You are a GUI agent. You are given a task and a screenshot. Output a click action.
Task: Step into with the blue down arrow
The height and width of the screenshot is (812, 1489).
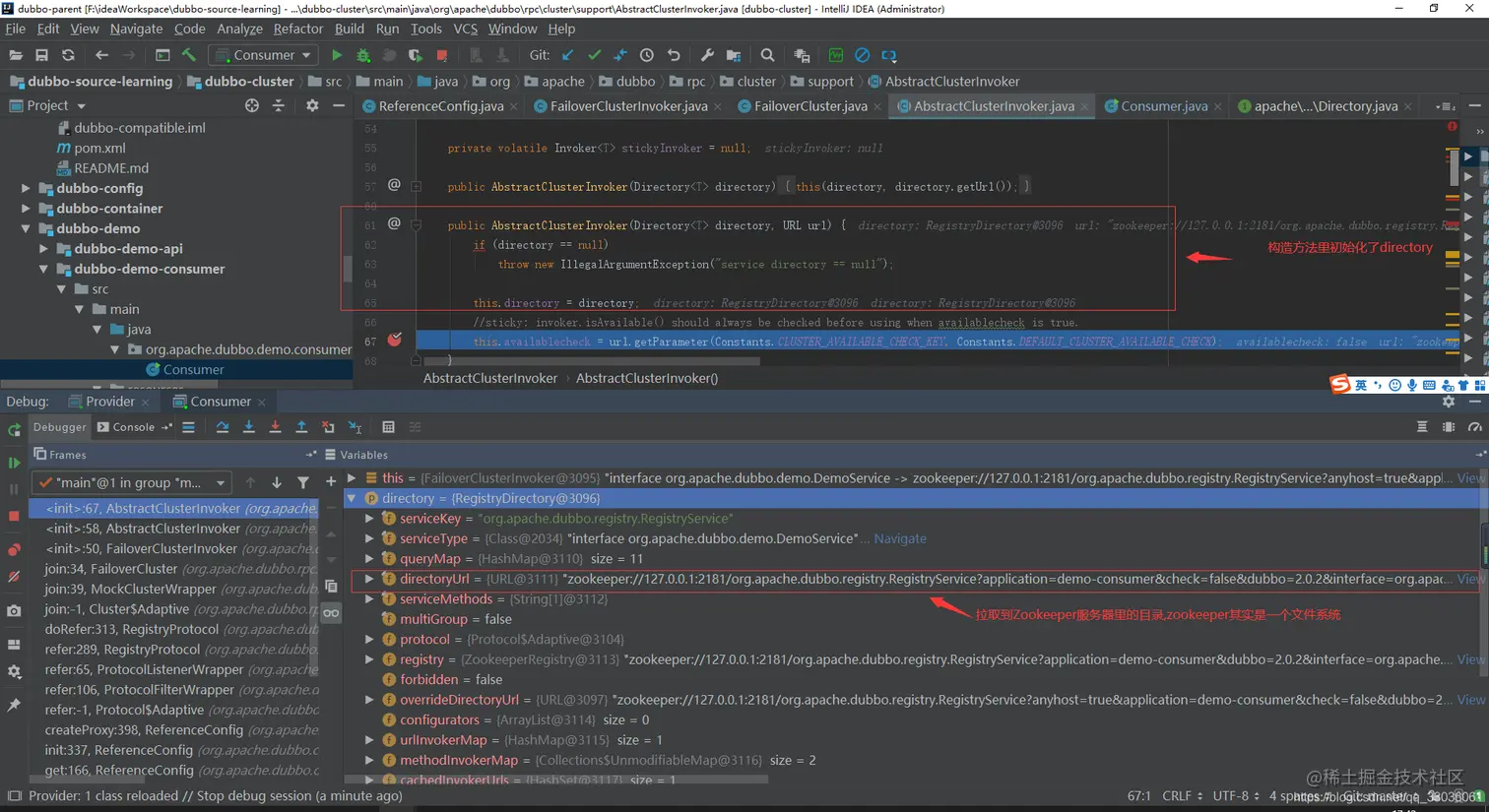[x=249, y=427]
